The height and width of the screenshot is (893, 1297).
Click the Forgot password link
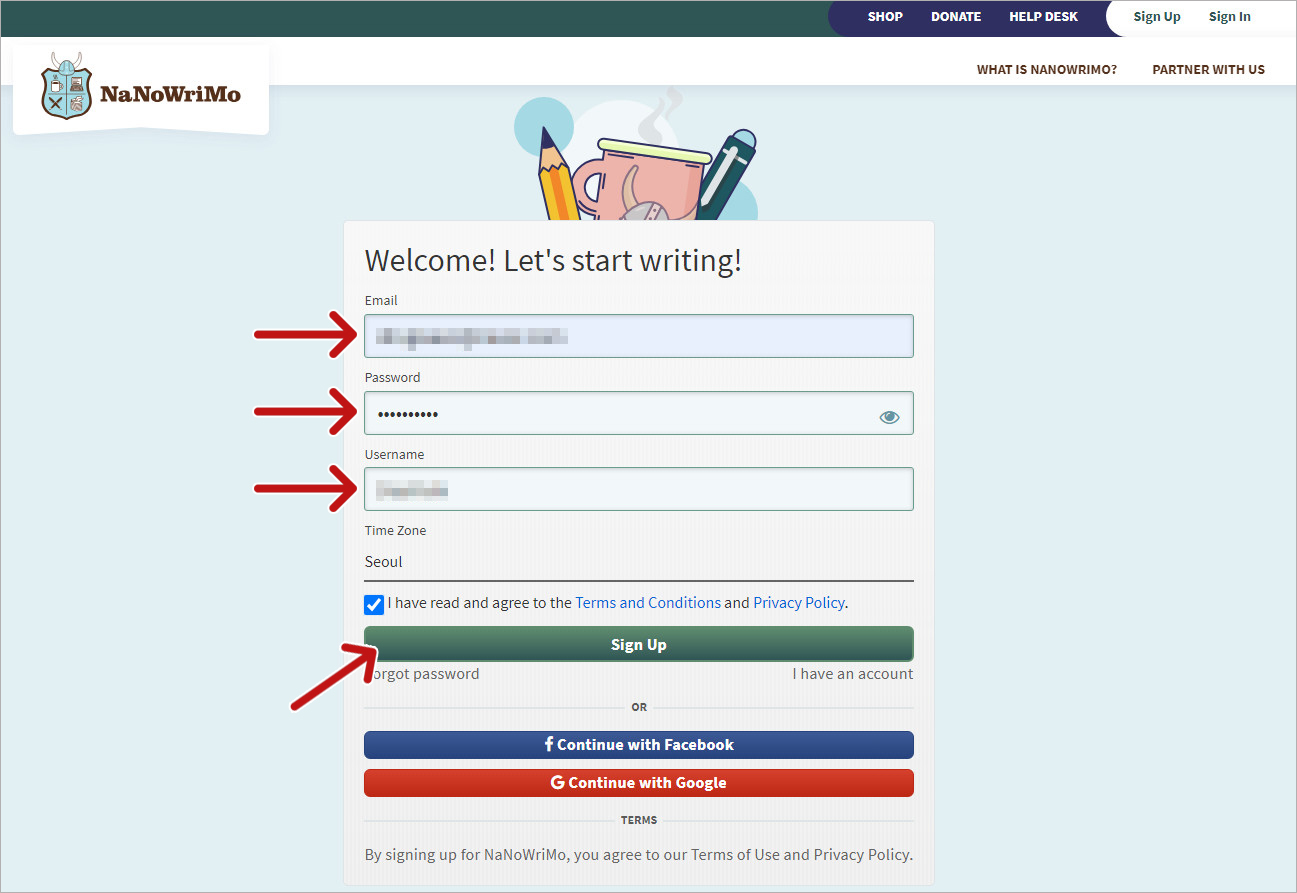point(422,674)
